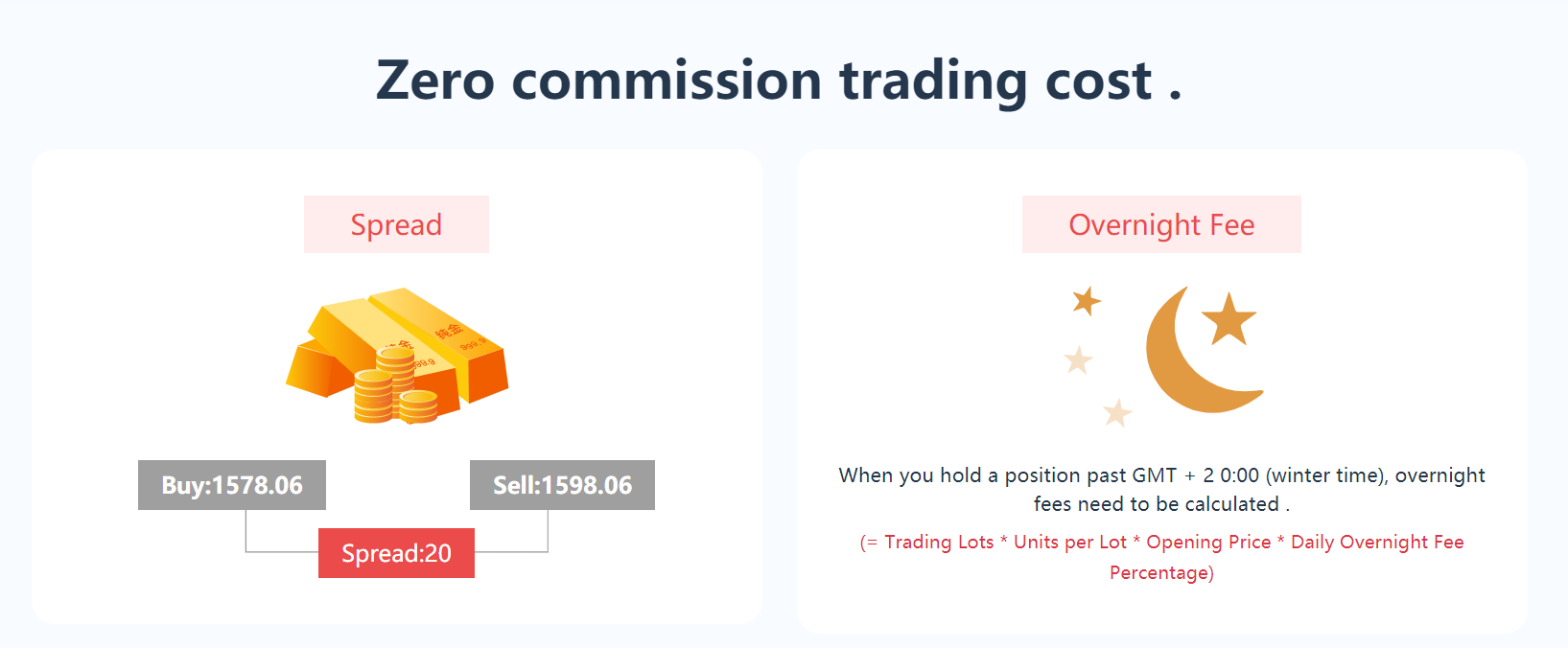Click the pale star below the moon
Viewport: 1568px width, 648px height.
tap(1117, 413)
